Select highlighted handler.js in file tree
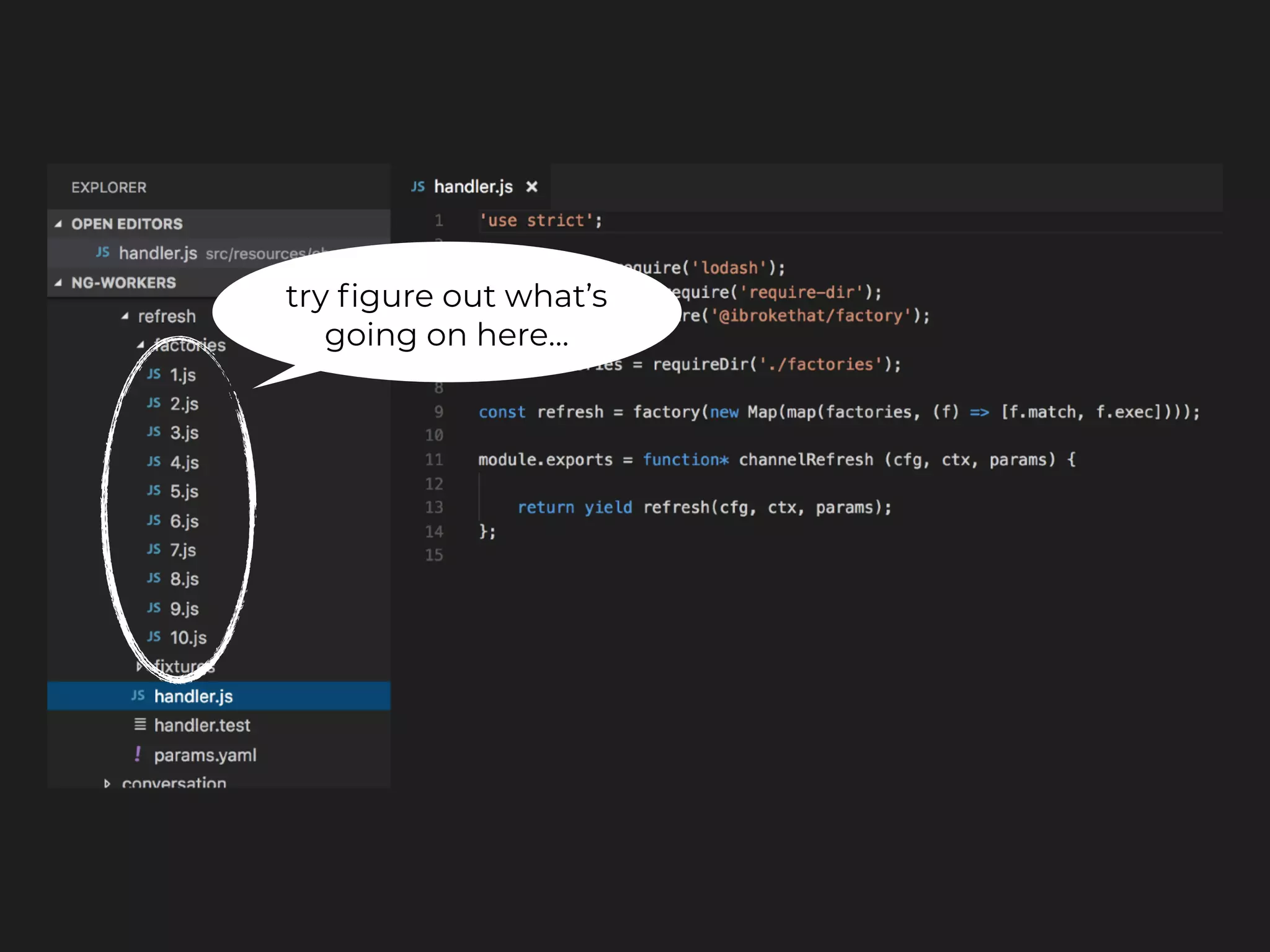Image resolution: width=1270 pixels, height=952 pixels. click(x=193, y=696)
